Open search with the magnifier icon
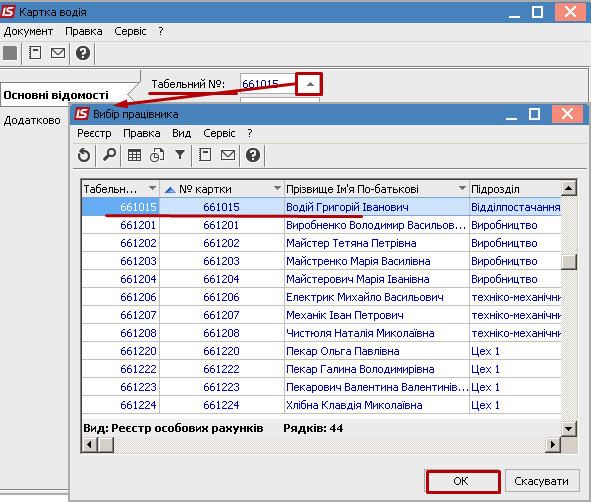Screen dimensions: 591x502 pyautogui.click(x=110, y=155)
